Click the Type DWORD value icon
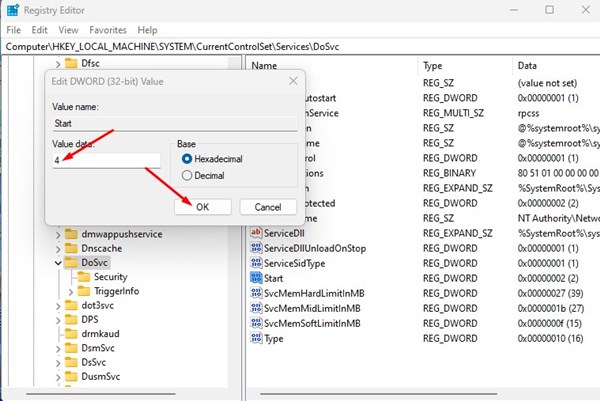The width and height of the screenshot is (600, 401). pyautogui.click(x=256, y=339)
